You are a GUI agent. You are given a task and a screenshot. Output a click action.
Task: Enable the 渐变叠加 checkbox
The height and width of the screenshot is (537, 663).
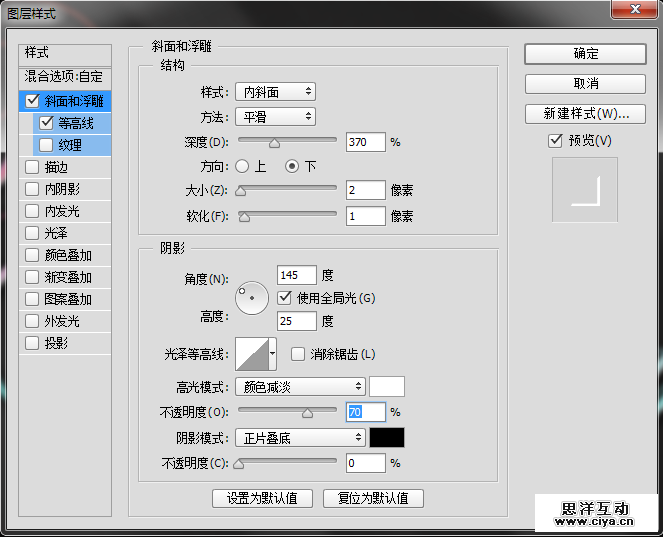click(x=32, y=277)
